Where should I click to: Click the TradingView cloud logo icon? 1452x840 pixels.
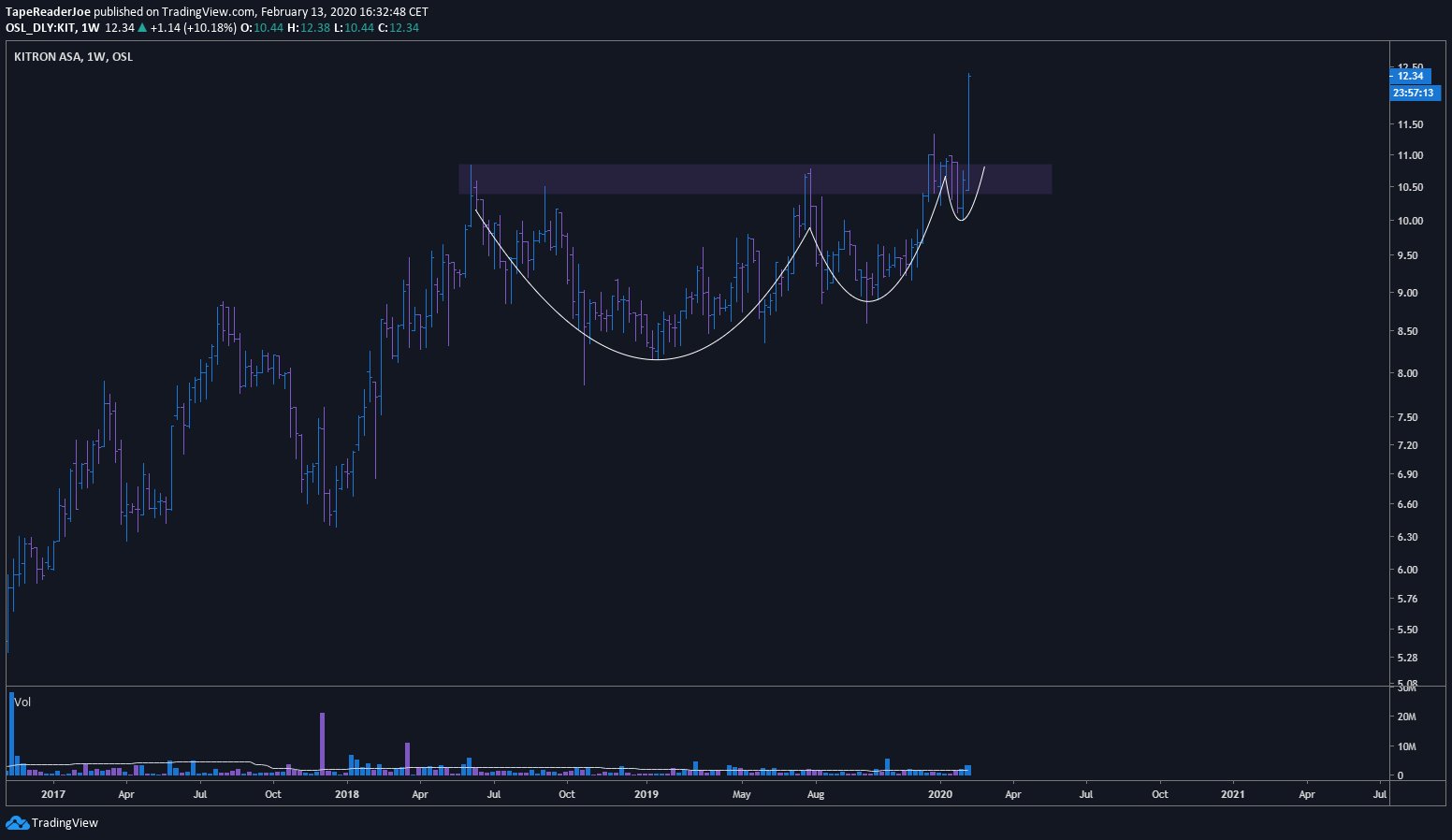(17, 823)
